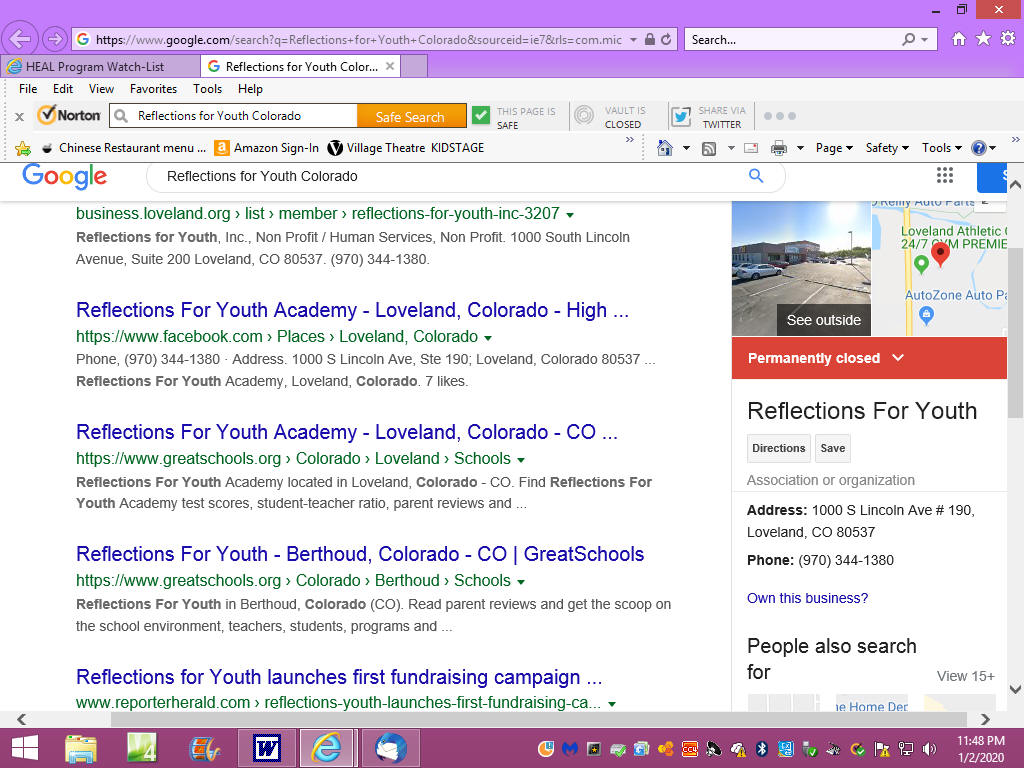This screenshot has width=1024, height=768.
Task: Click See outside street view thumbnail
Action: 801,268
